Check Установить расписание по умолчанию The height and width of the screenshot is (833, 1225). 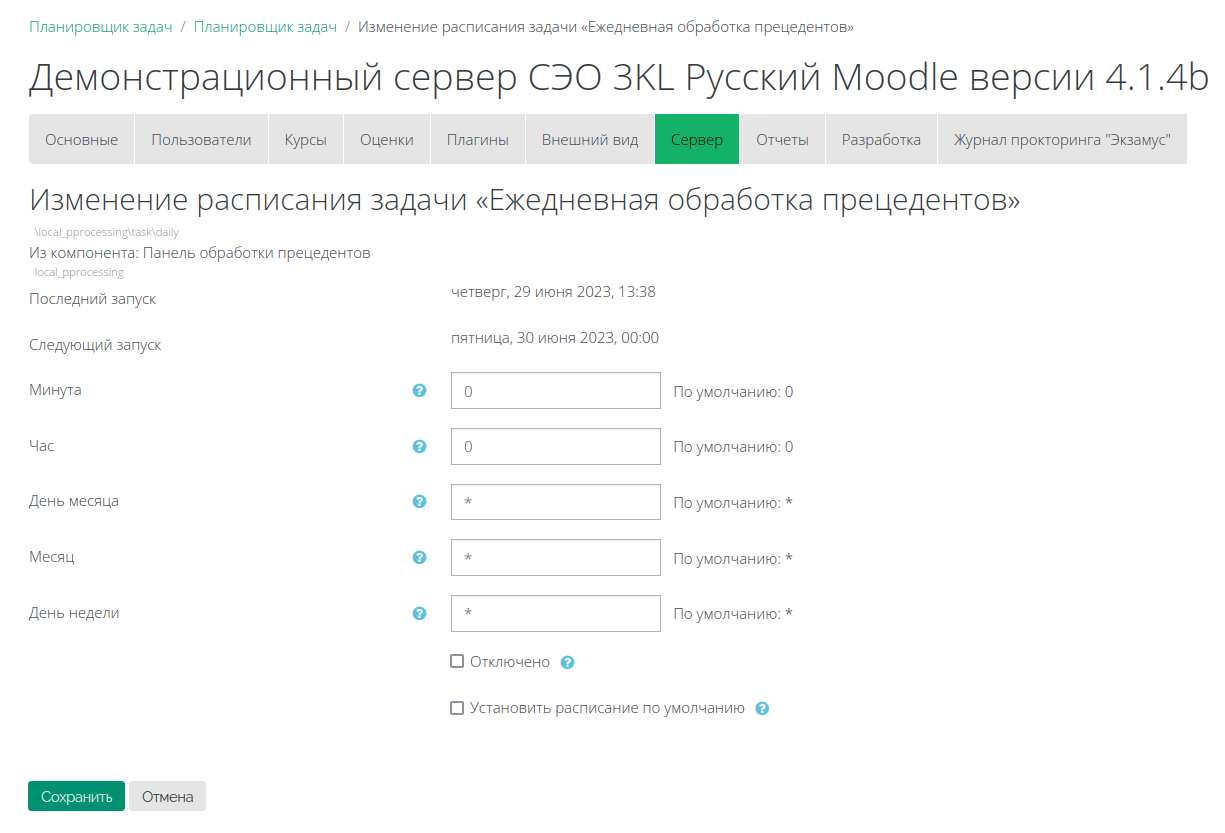(x=457, y=707)
